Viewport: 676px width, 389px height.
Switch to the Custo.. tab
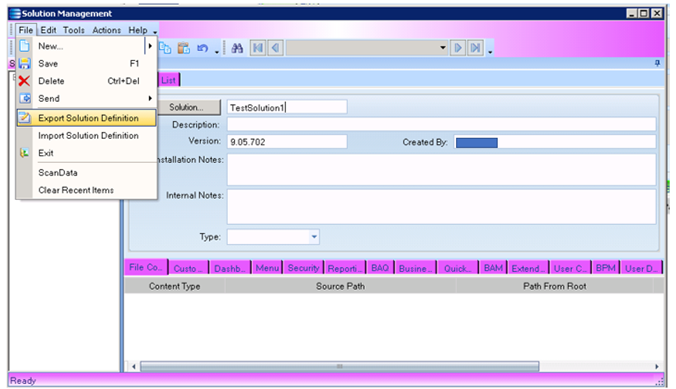pyautogui.click(x=188, y=268)
